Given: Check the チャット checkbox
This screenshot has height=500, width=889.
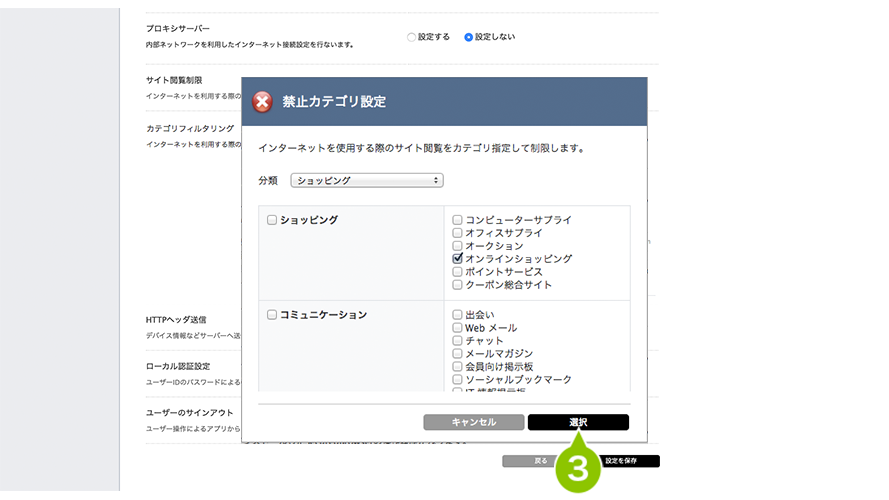Looking at the screenshot, I should (x=457, y=341).
